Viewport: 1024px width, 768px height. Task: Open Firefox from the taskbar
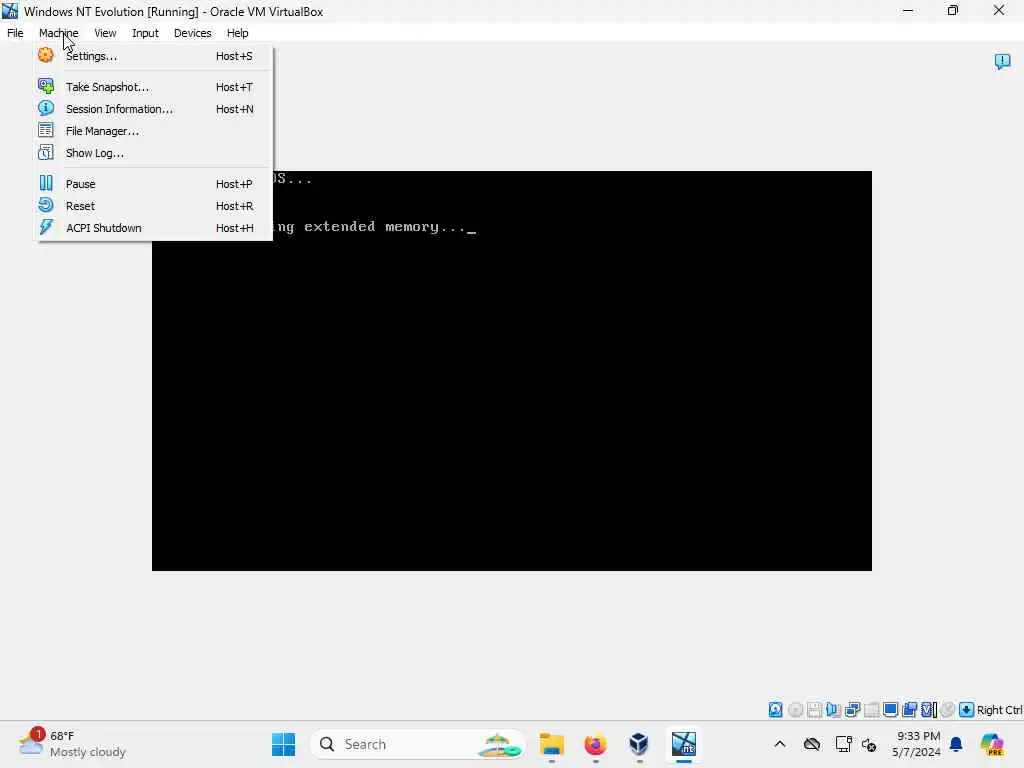pyautogui.click(x=596, y=744)
